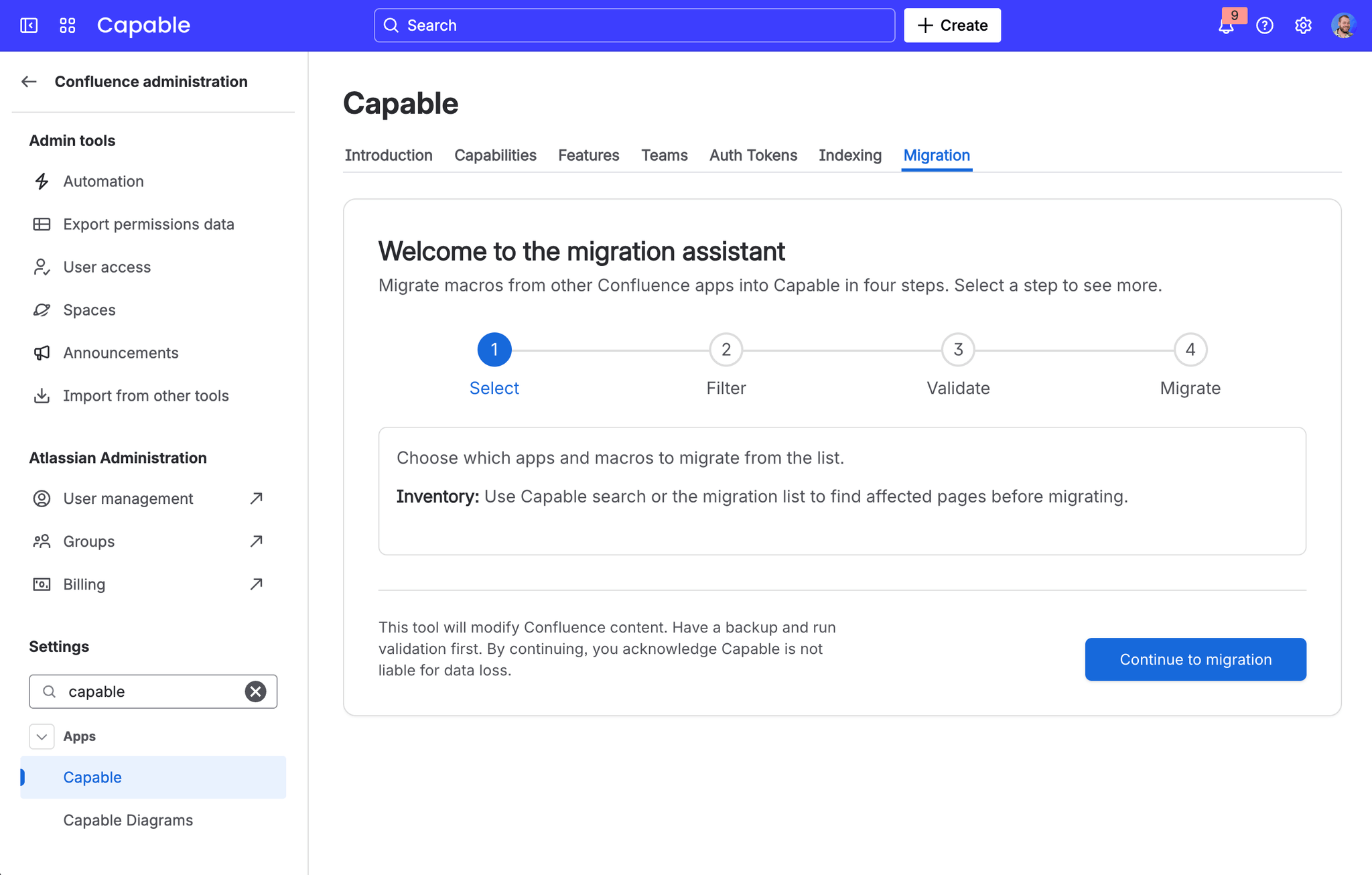Image resolution: width=1372 pixels, height=875 pixels.
Task: Collapse the Apps section chevron
Action: point(42,736)
